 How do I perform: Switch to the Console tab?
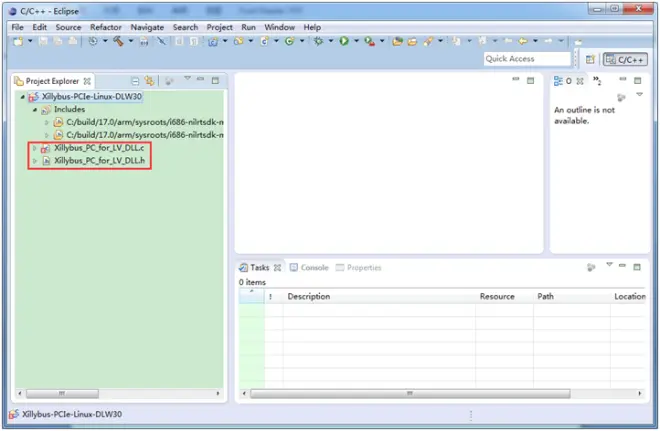tap(309, 268)
